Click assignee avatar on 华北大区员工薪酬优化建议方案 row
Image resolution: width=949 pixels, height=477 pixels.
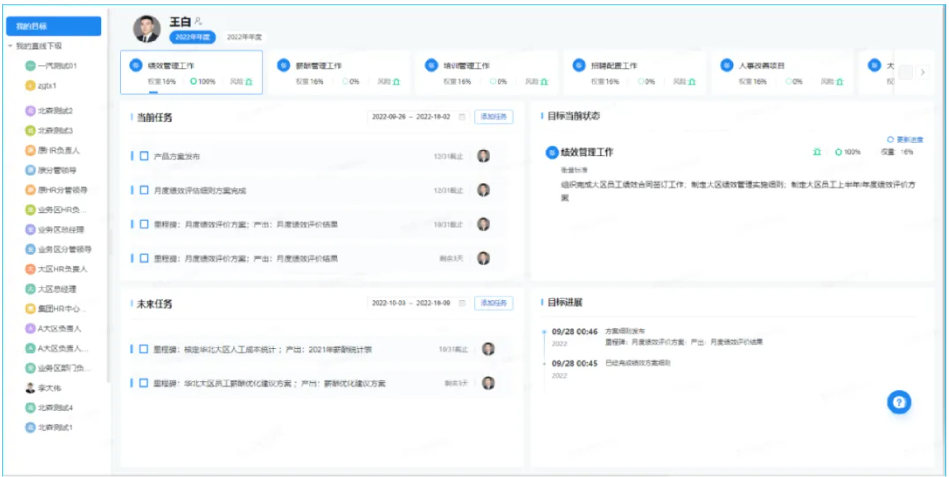coord(488,383)
